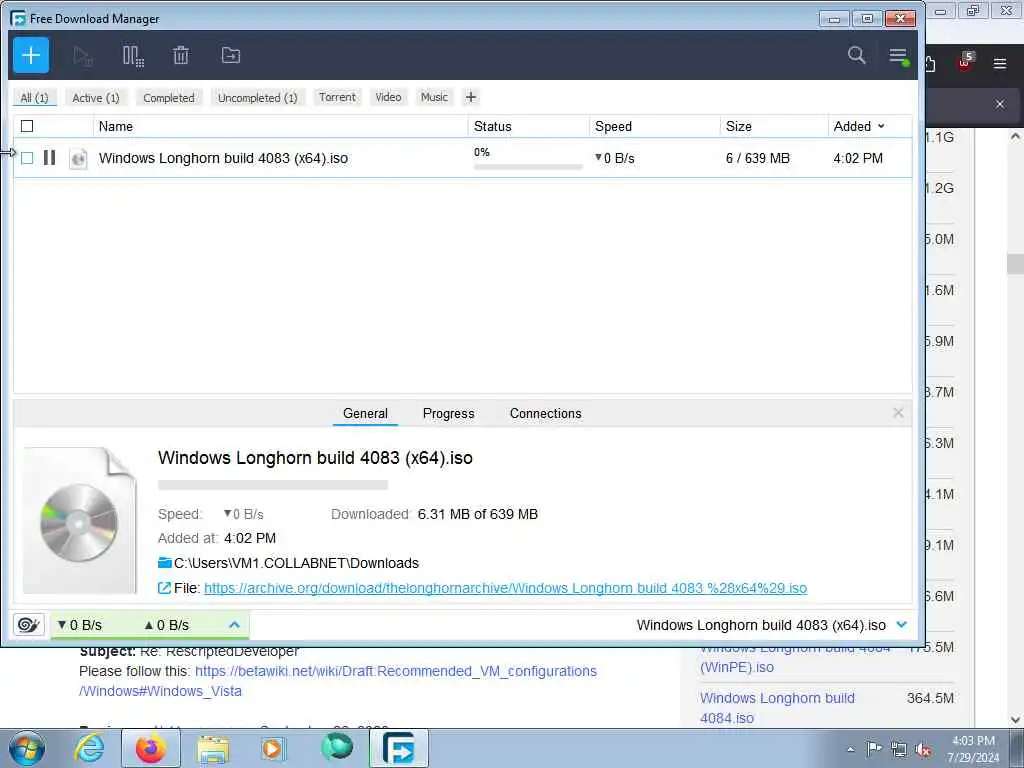Pause the Windows Longhorn build 4083 download
The image size is (1024, 768).
pos(50,157)
